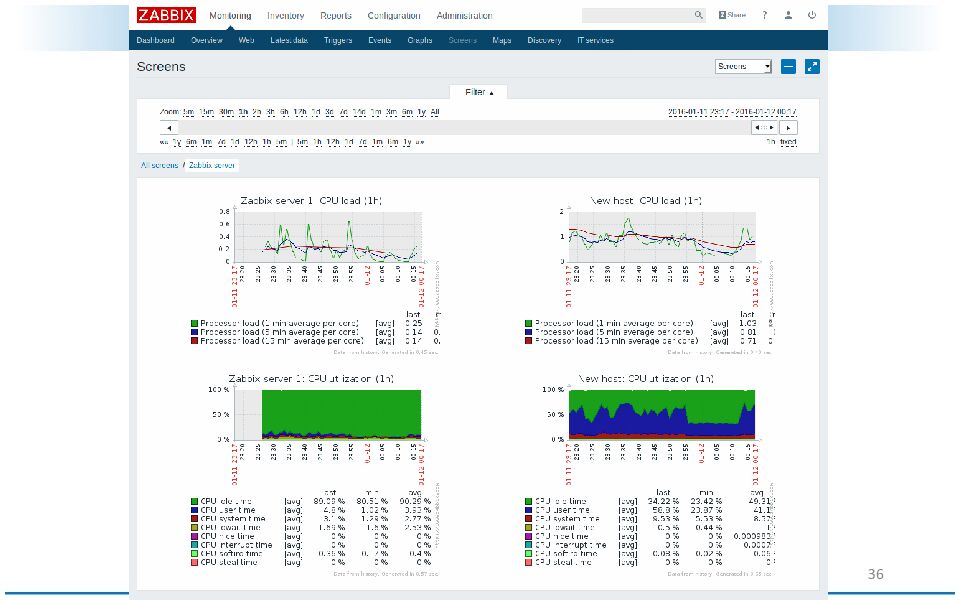Click the All screens breadcrumb link
The width and height of the screenshot is (960, 600).
pyautogui.click(x=158, y=164)
